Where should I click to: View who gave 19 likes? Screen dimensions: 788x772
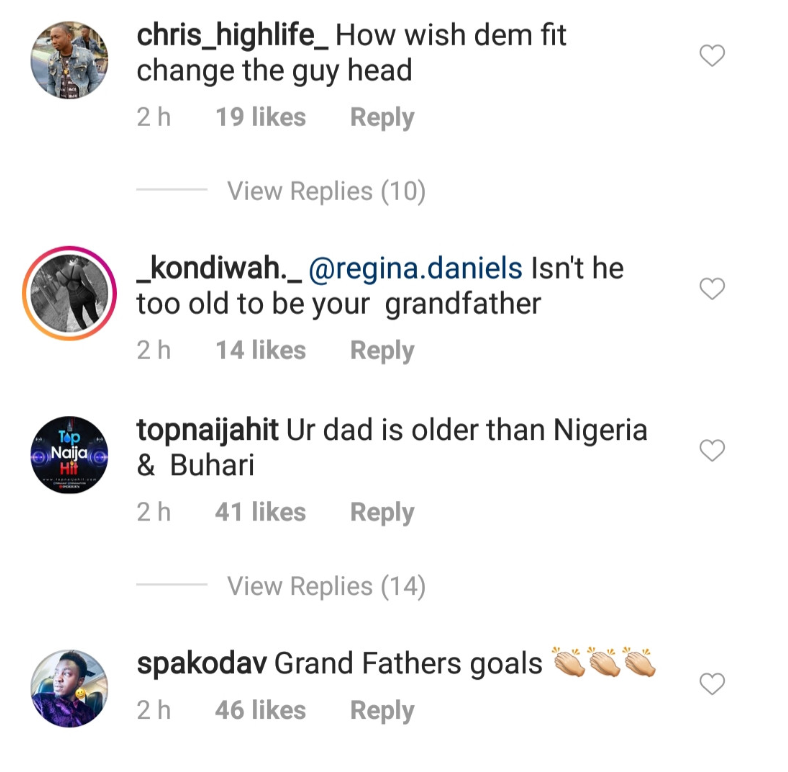click(260, 117)
